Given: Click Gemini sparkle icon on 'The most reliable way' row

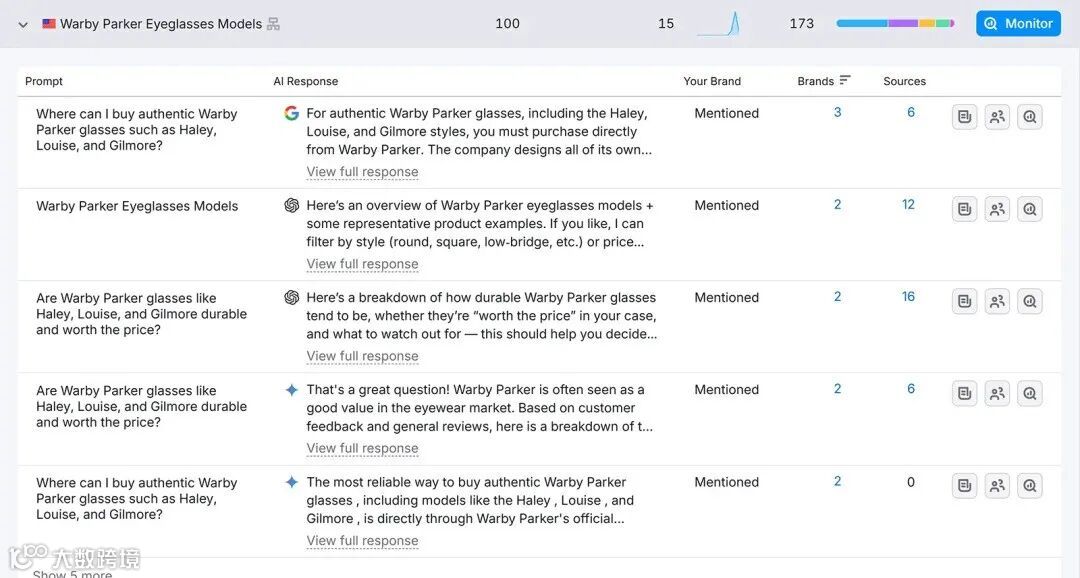Looking at the screenshot, I should coord(291,482).
